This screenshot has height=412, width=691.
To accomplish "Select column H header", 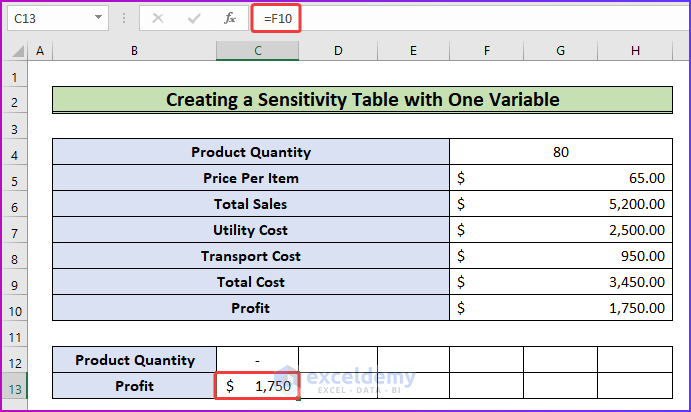I will (x=635, y=50).
